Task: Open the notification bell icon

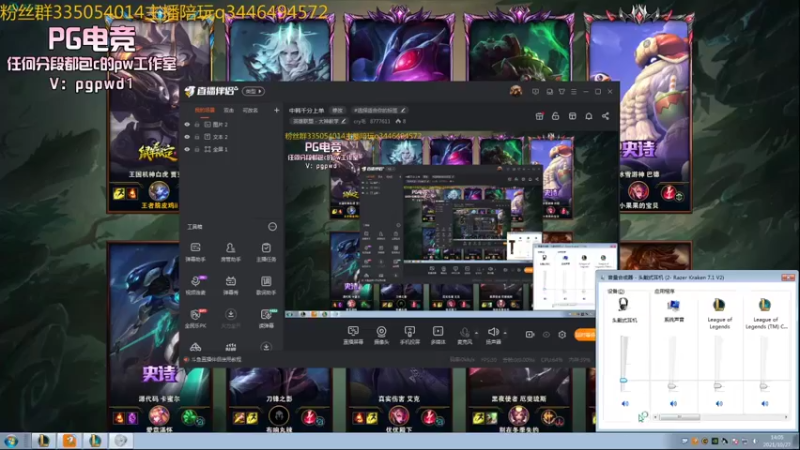Action: click(589, 116)
